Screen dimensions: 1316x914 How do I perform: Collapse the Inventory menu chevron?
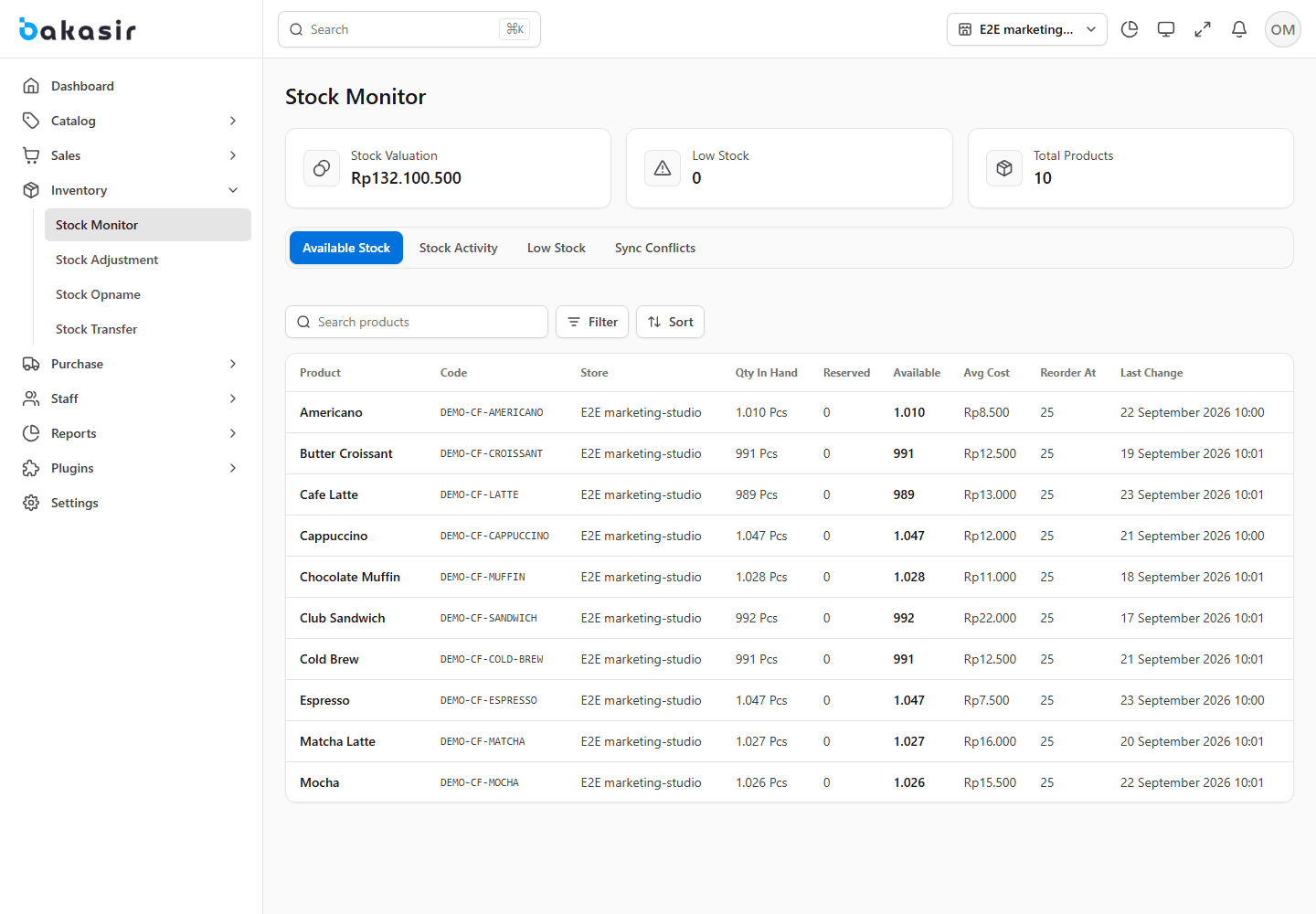(233, 190)
